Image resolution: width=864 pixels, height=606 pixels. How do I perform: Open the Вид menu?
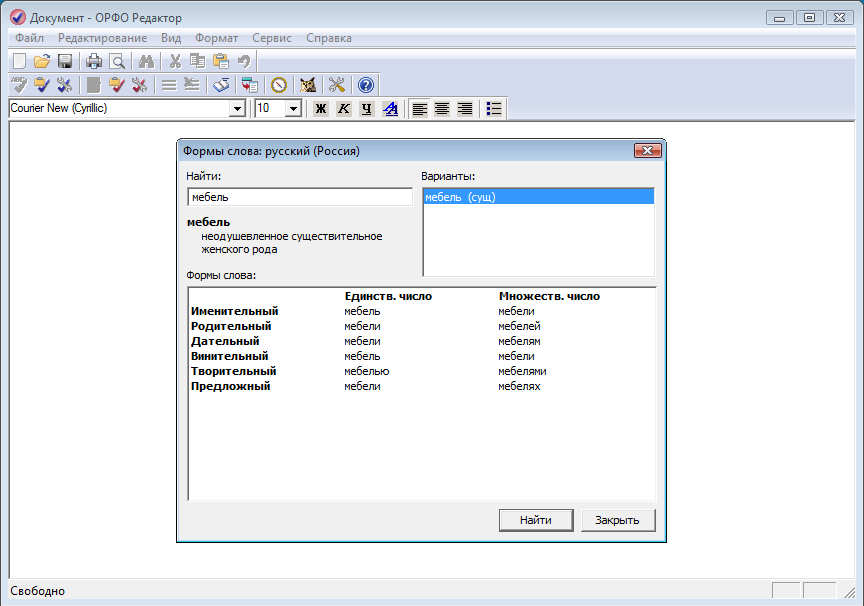click(171, 38)
